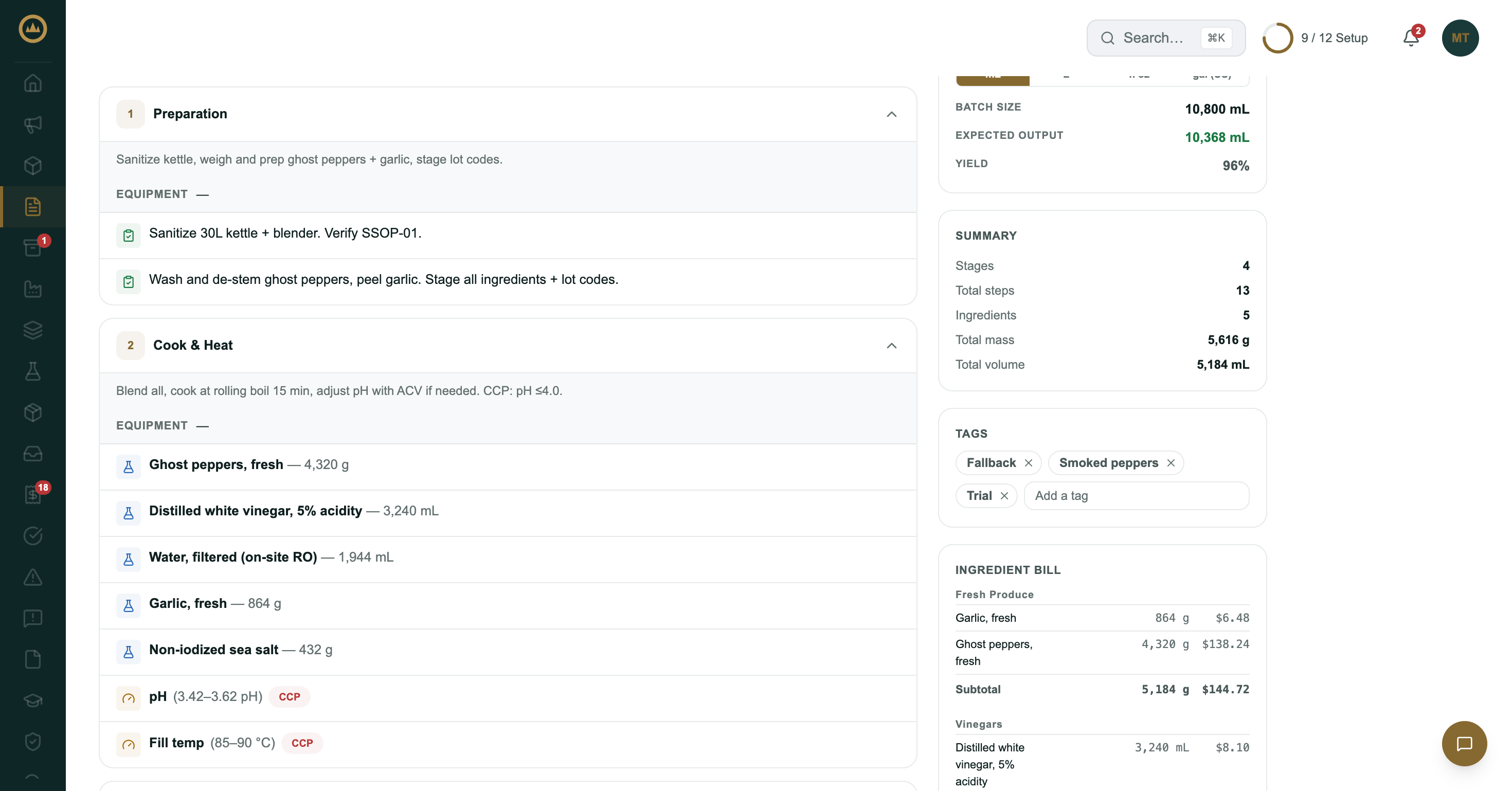Open the factory production icon in sidebar

coord(33,289)
